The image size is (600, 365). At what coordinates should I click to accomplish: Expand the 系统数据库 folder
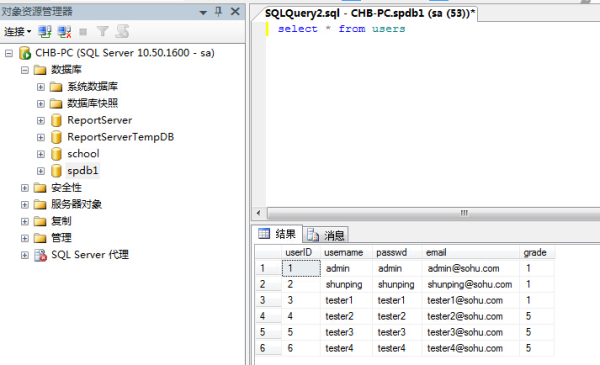point(41,87)
